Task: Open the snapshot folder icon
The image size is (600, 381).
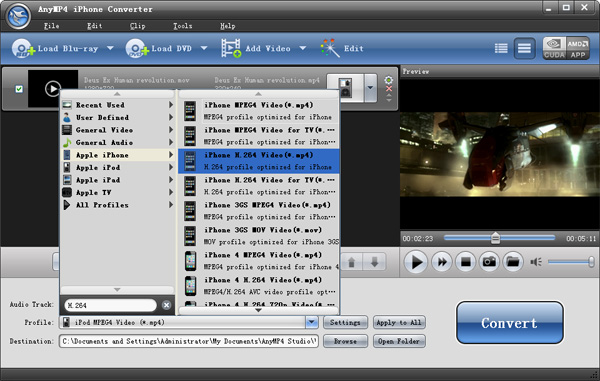Action: pos(513,262)
